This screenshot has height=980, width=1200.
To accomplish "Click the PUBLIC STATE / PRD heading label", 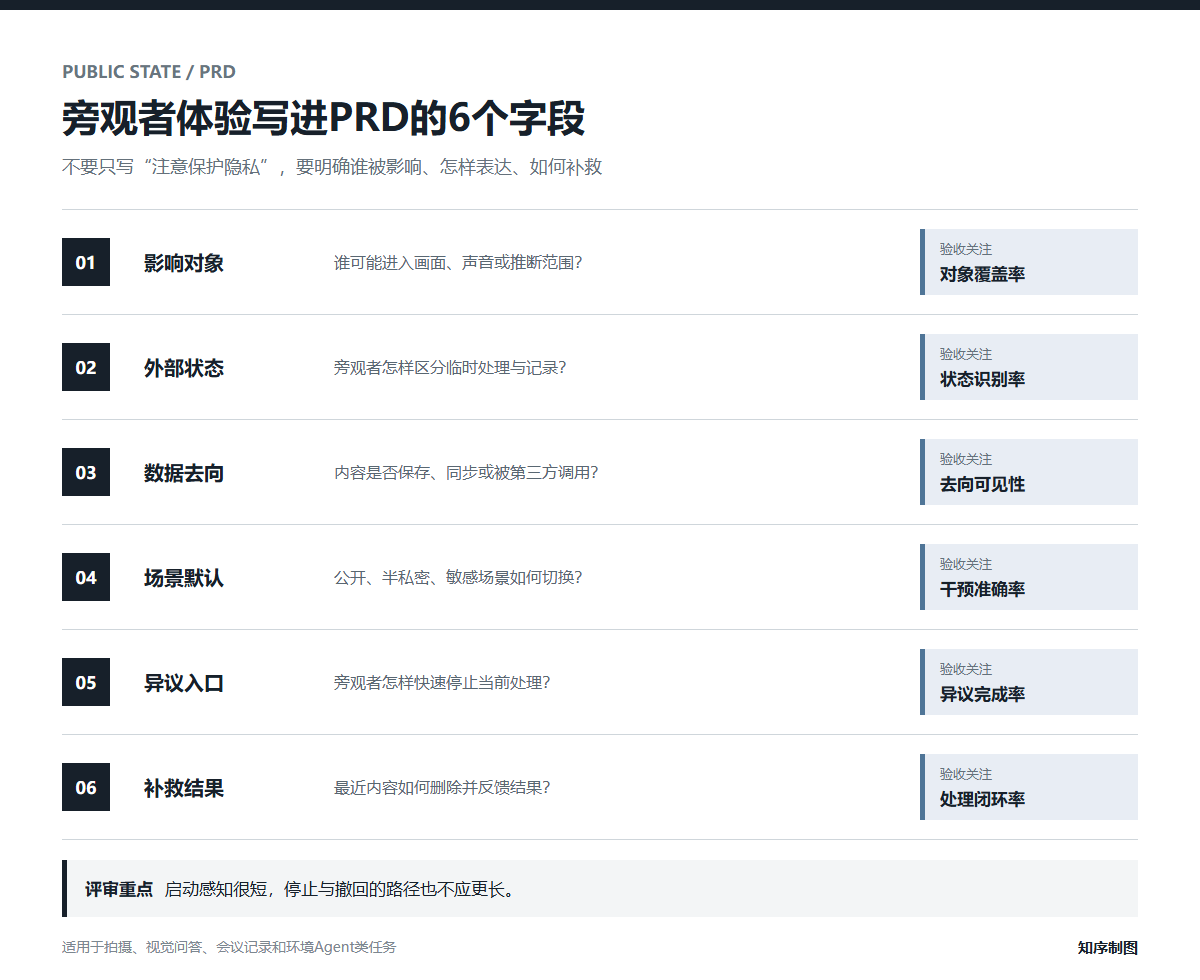I will (x=149, y=72).
